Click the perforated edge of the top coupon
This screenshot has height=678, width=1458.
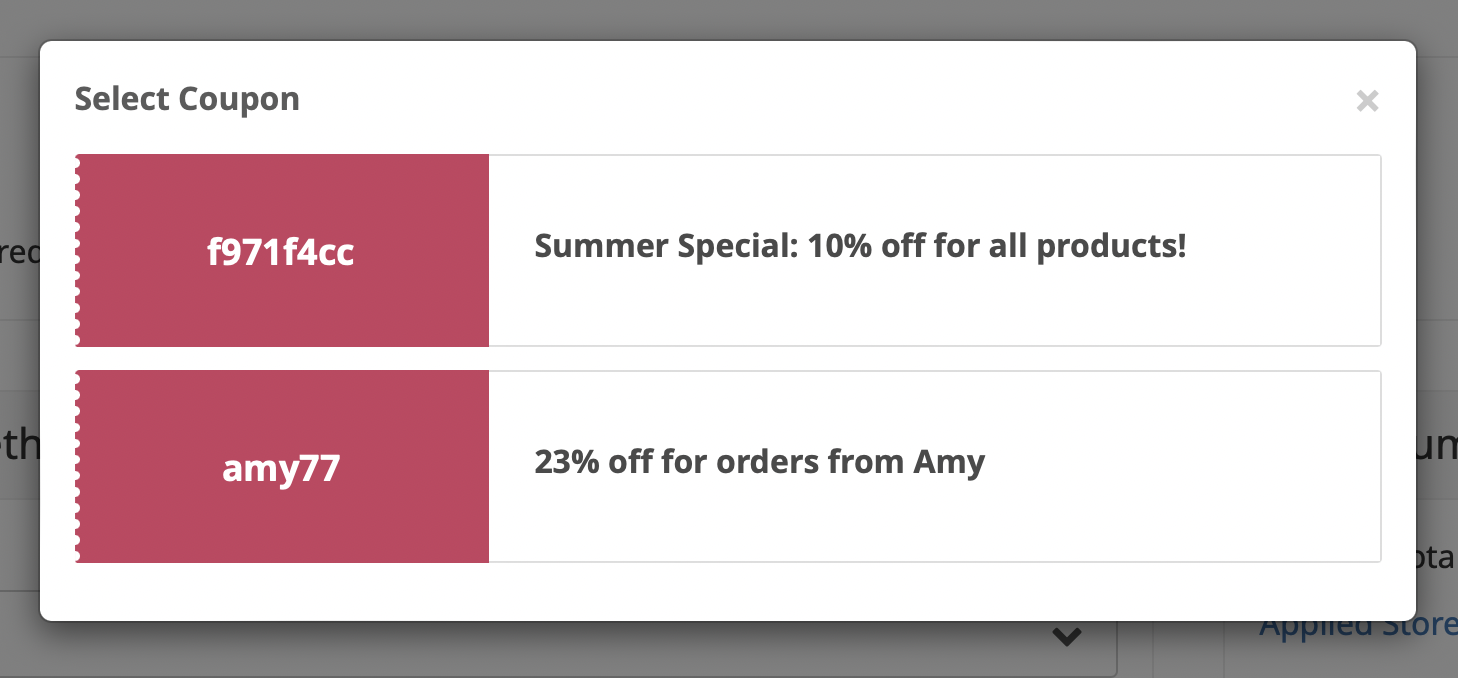pos(78,250)
